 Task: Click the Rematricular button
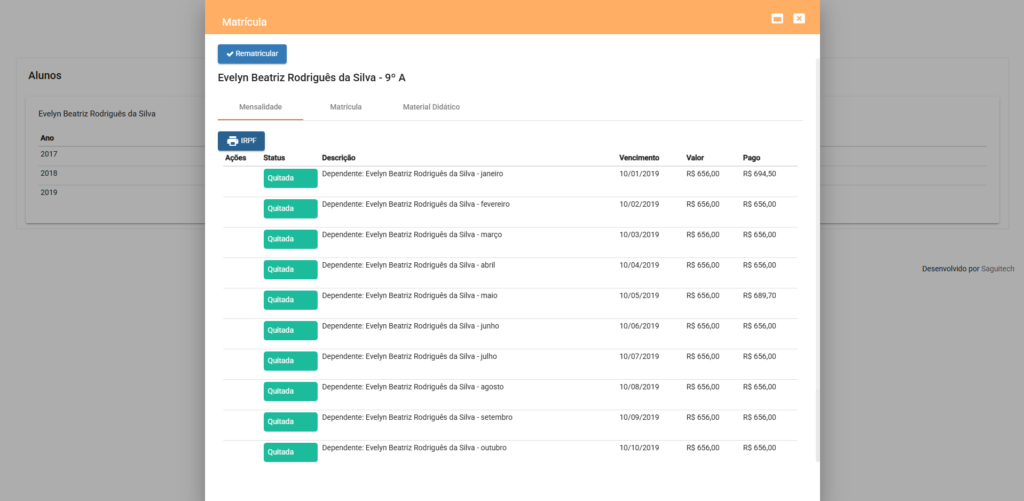(252, 54)
